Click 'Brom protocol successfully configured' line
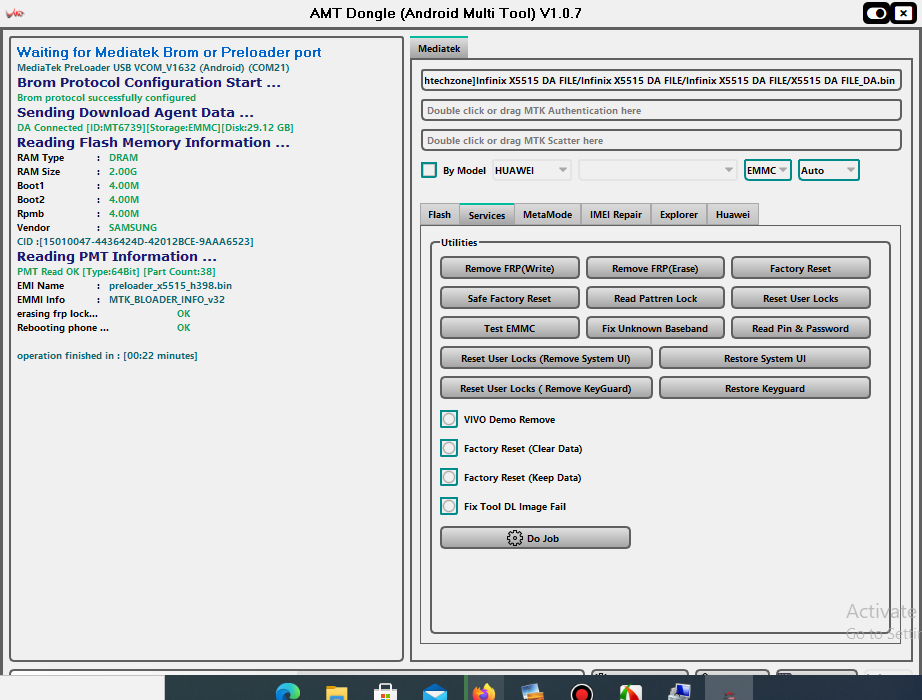The image size is (922, 700). 106,98
